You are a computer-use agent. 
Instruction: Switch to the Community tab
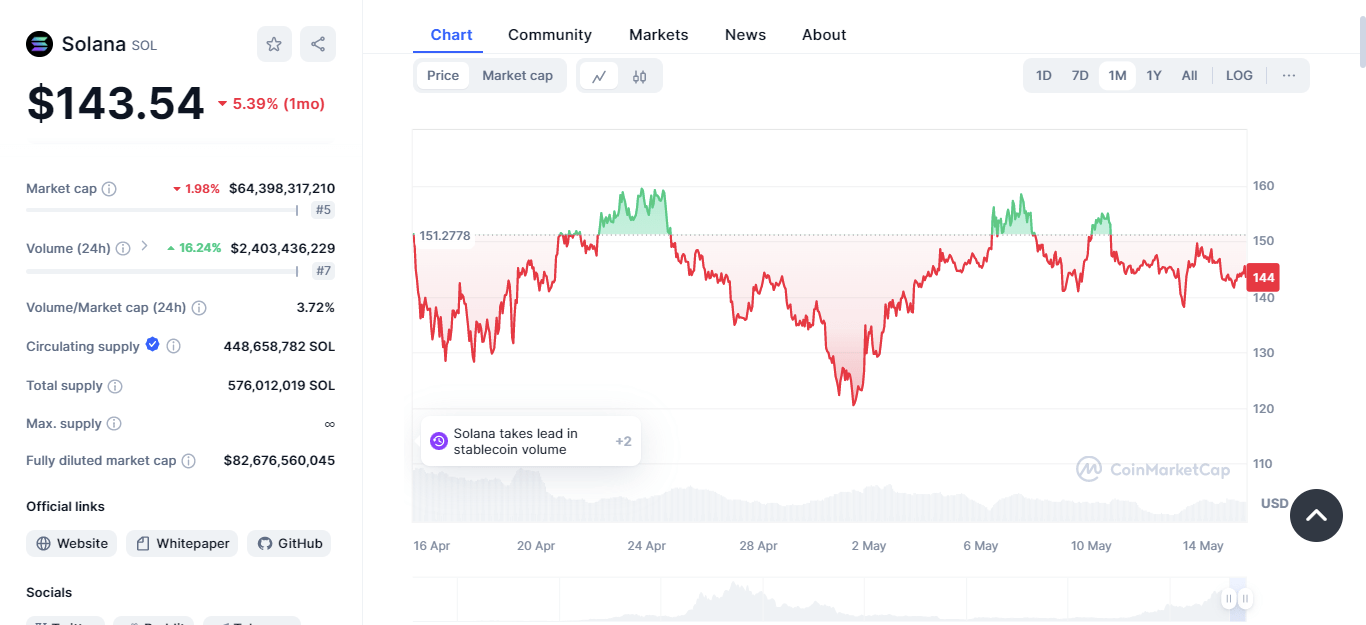click(x=550, y=35)
